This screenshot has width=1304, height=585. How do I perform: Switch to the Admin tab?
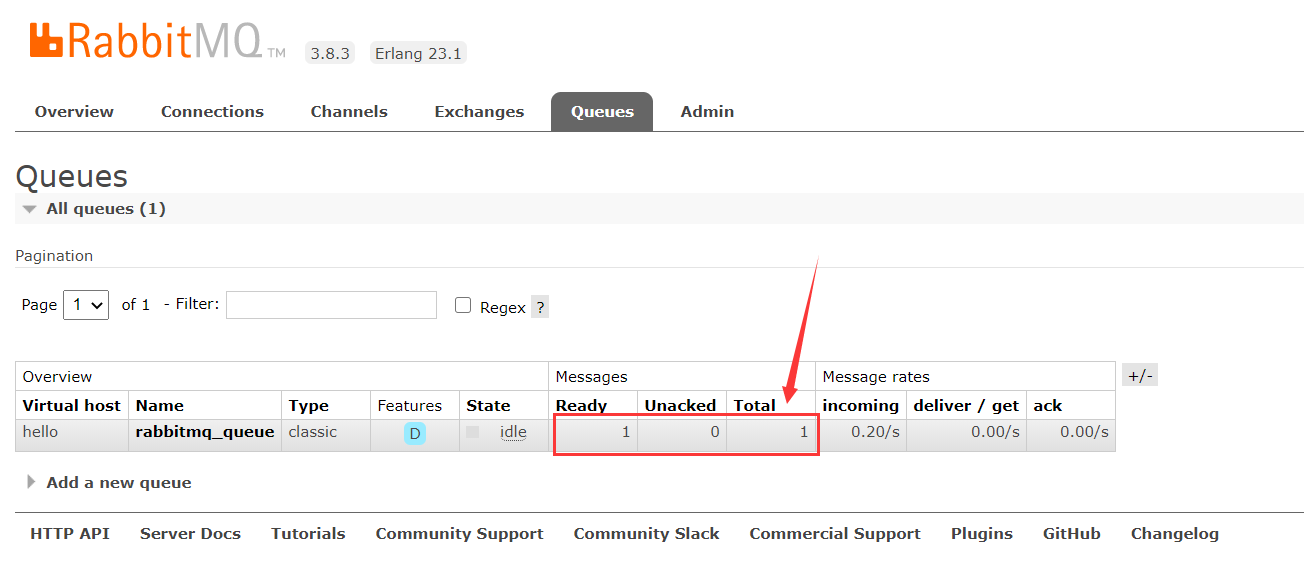tap(707, 112)
